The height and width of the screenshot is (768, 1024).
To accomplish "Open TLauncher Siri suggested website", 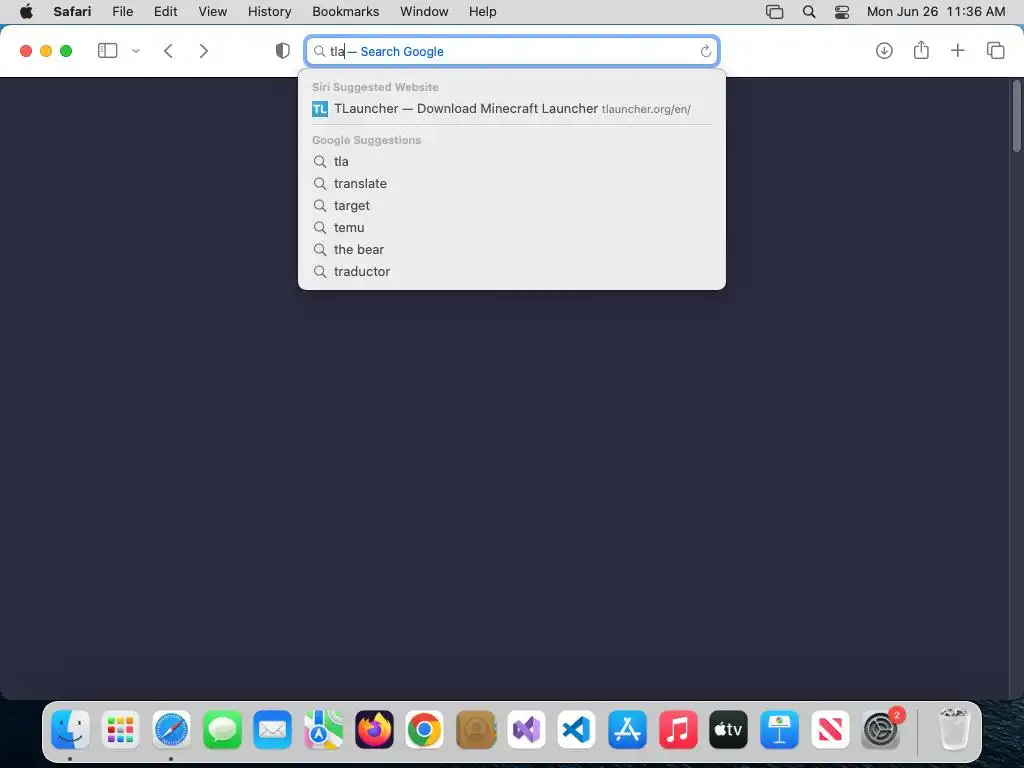I will coord(512,108).
